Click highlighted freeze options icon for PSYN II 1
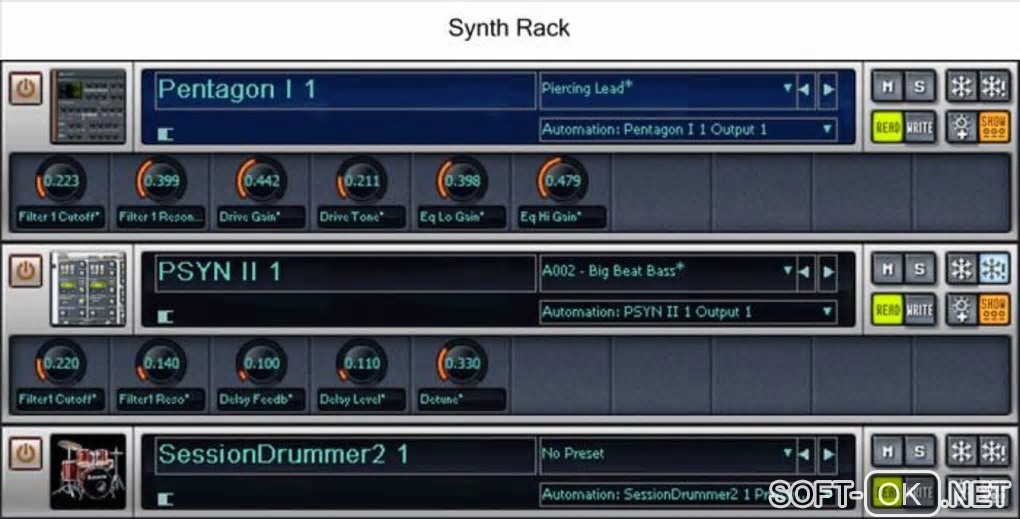The image size is (1020, 519). coord(994,269)
